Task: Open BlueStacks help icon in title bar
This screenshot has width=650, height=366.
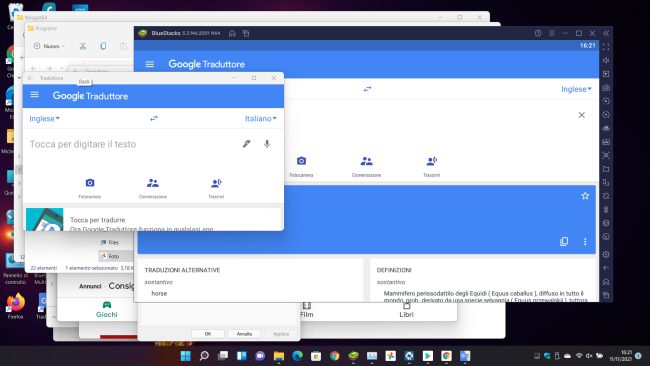Action: tap(538, 33)
